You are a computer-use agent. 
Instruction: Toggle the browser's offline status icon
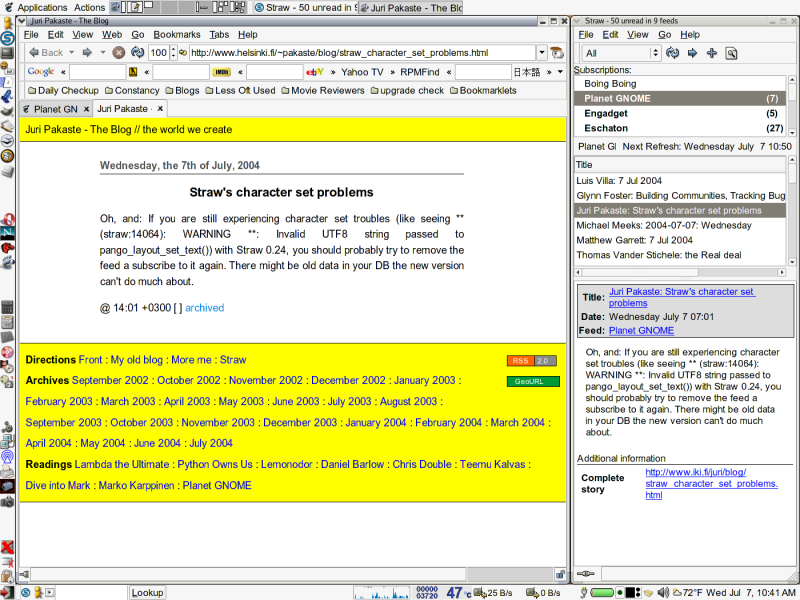(24, 574)
